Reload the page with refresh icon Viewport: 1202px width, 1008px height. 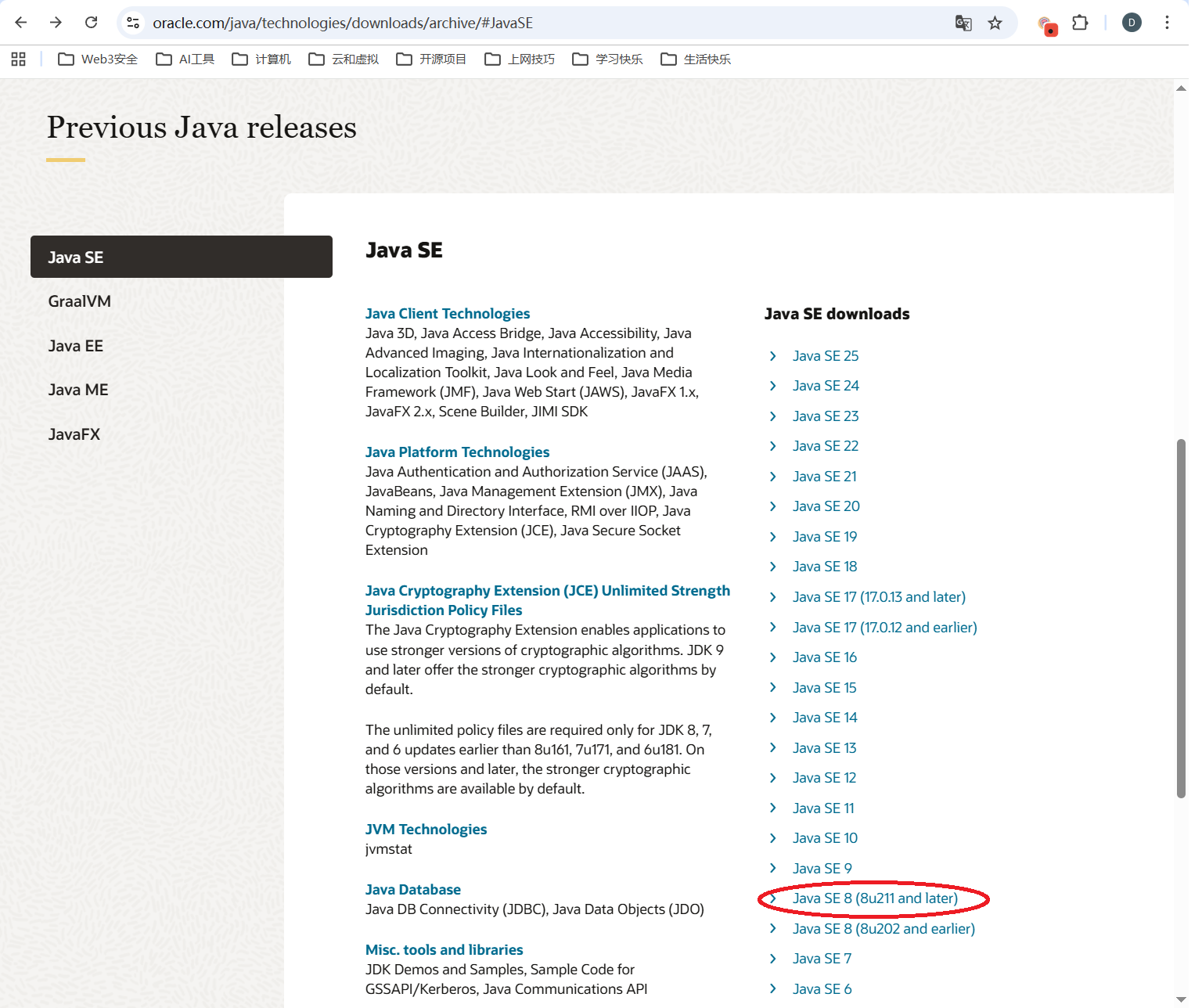92,23
